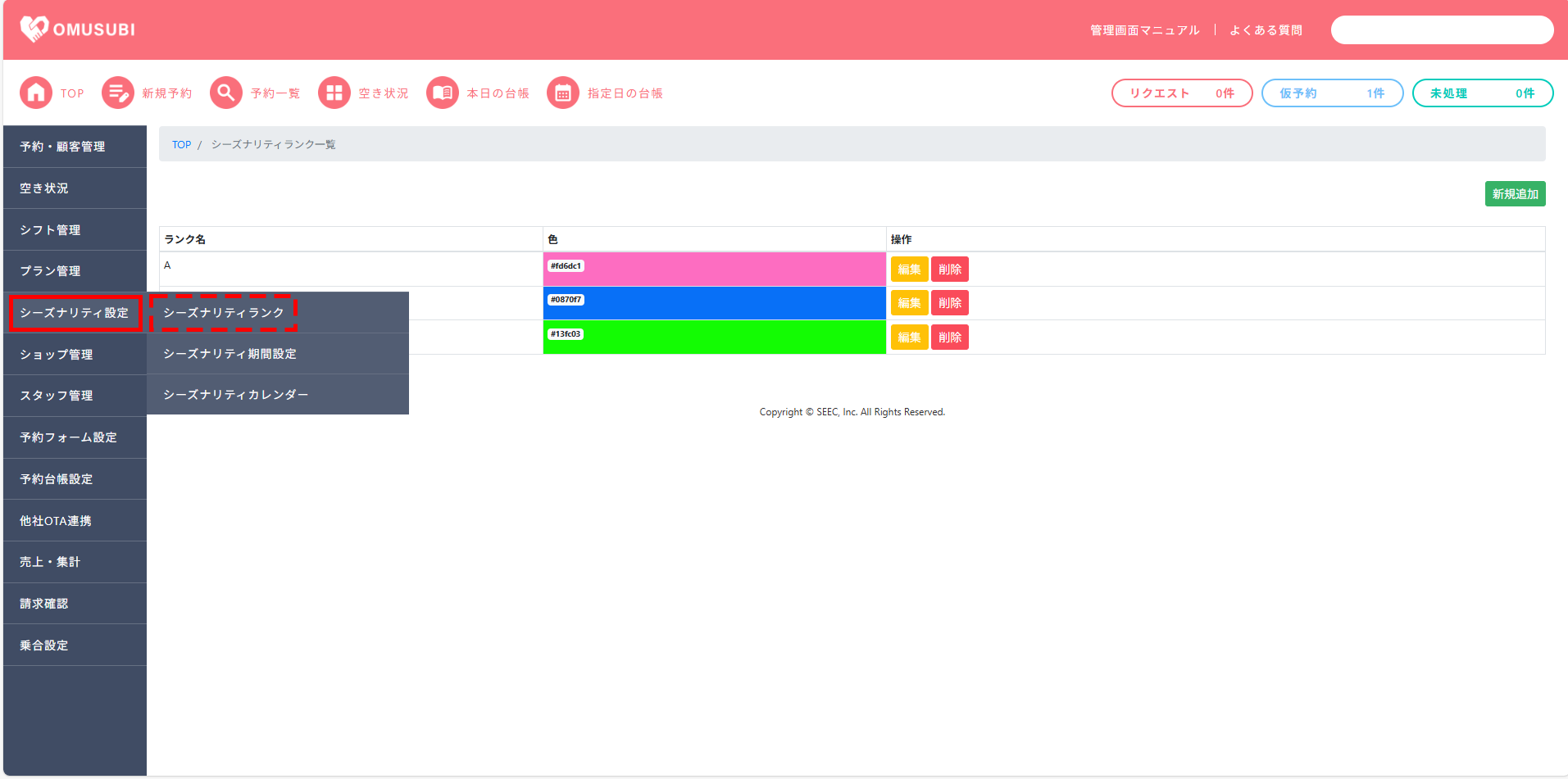Delete the blue #0870f7 rank row

coord(949,303)
